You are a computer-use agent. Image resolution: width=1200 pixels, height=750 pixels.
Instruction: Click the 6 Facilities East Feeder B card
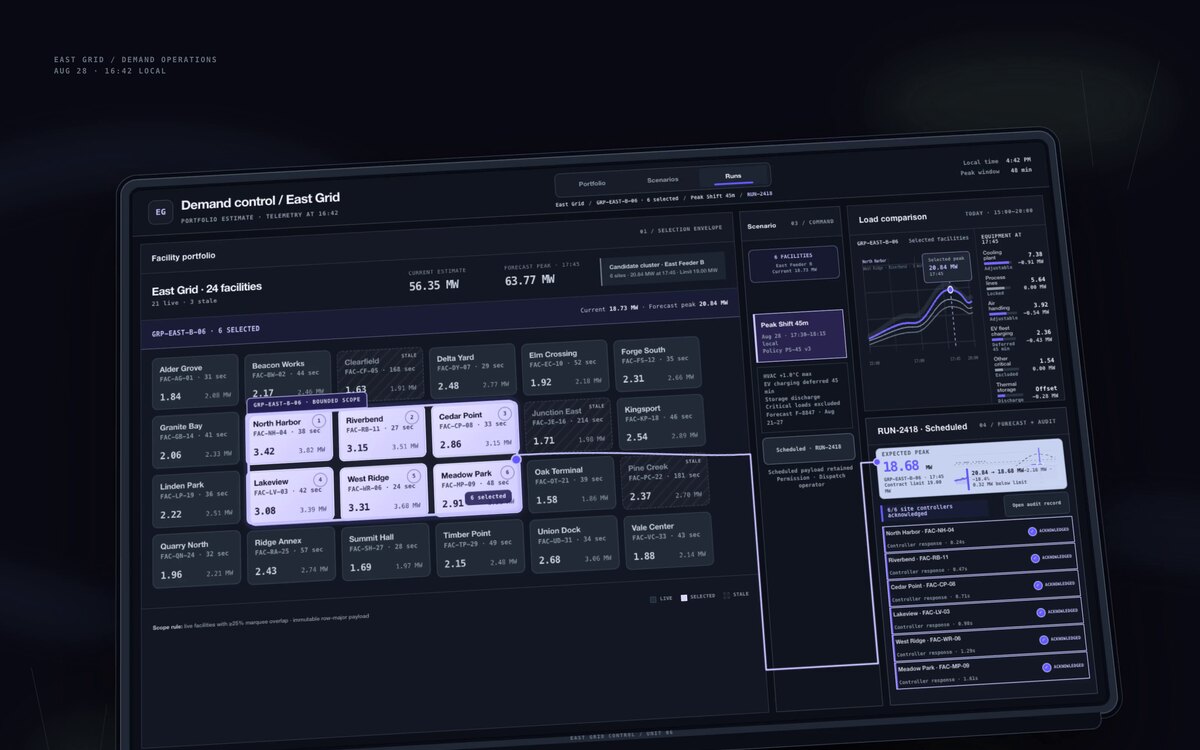[x=794, y=265]
